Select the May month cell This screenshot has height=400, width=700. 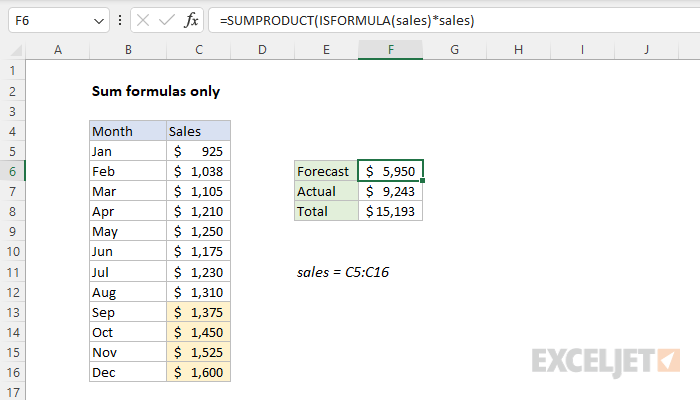tap(128, 232)
